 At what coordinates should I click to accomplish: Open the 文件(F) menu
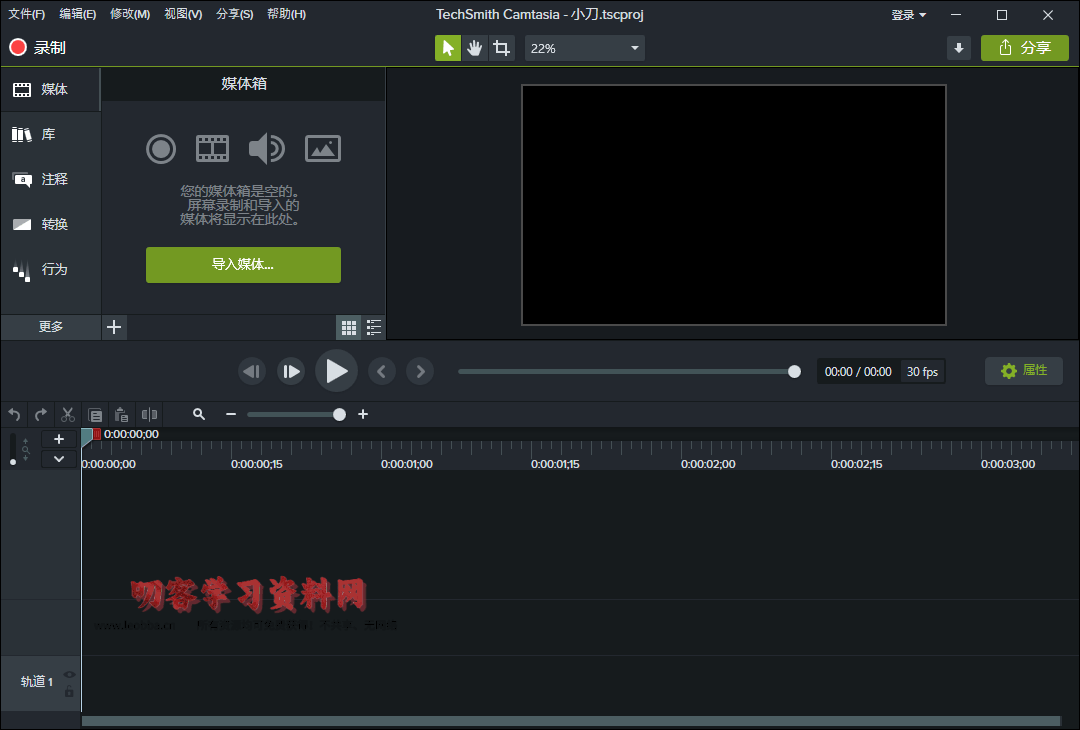27,14
